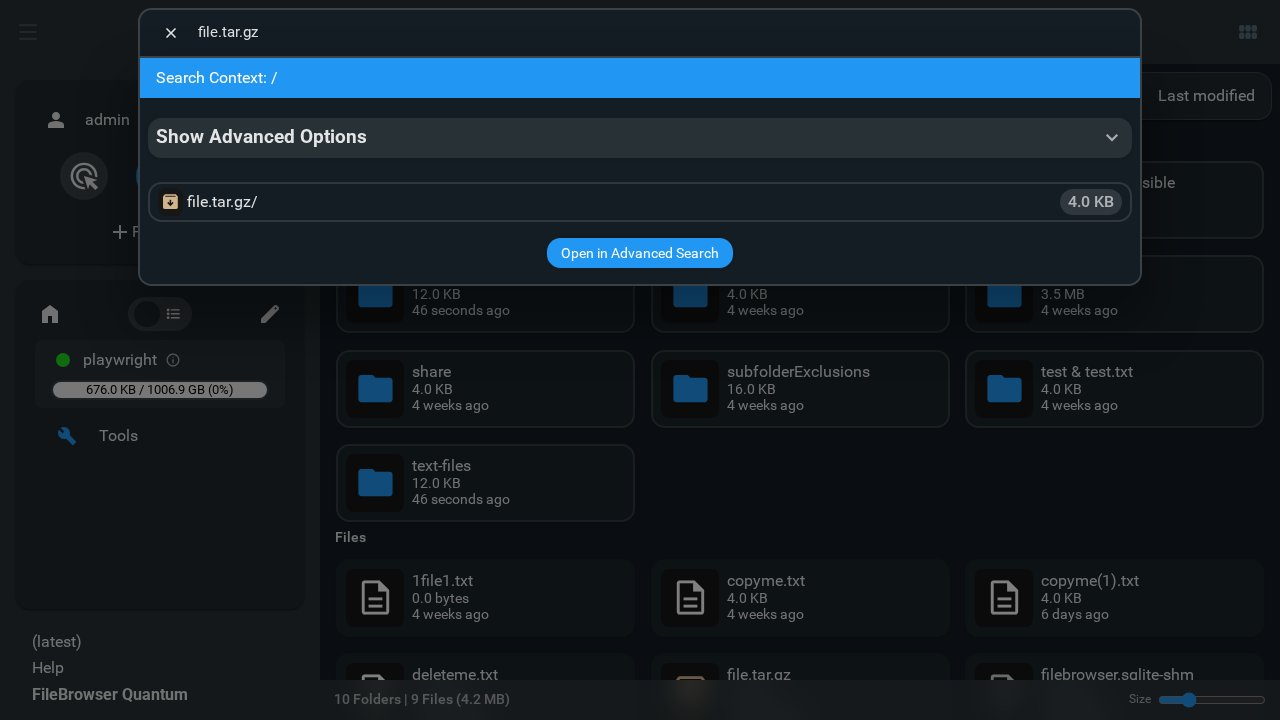Image resolution: width=1280 pixels, height=720 pixels.
Task: Select copyme(1).txt file
Action: click(1114, 598)
